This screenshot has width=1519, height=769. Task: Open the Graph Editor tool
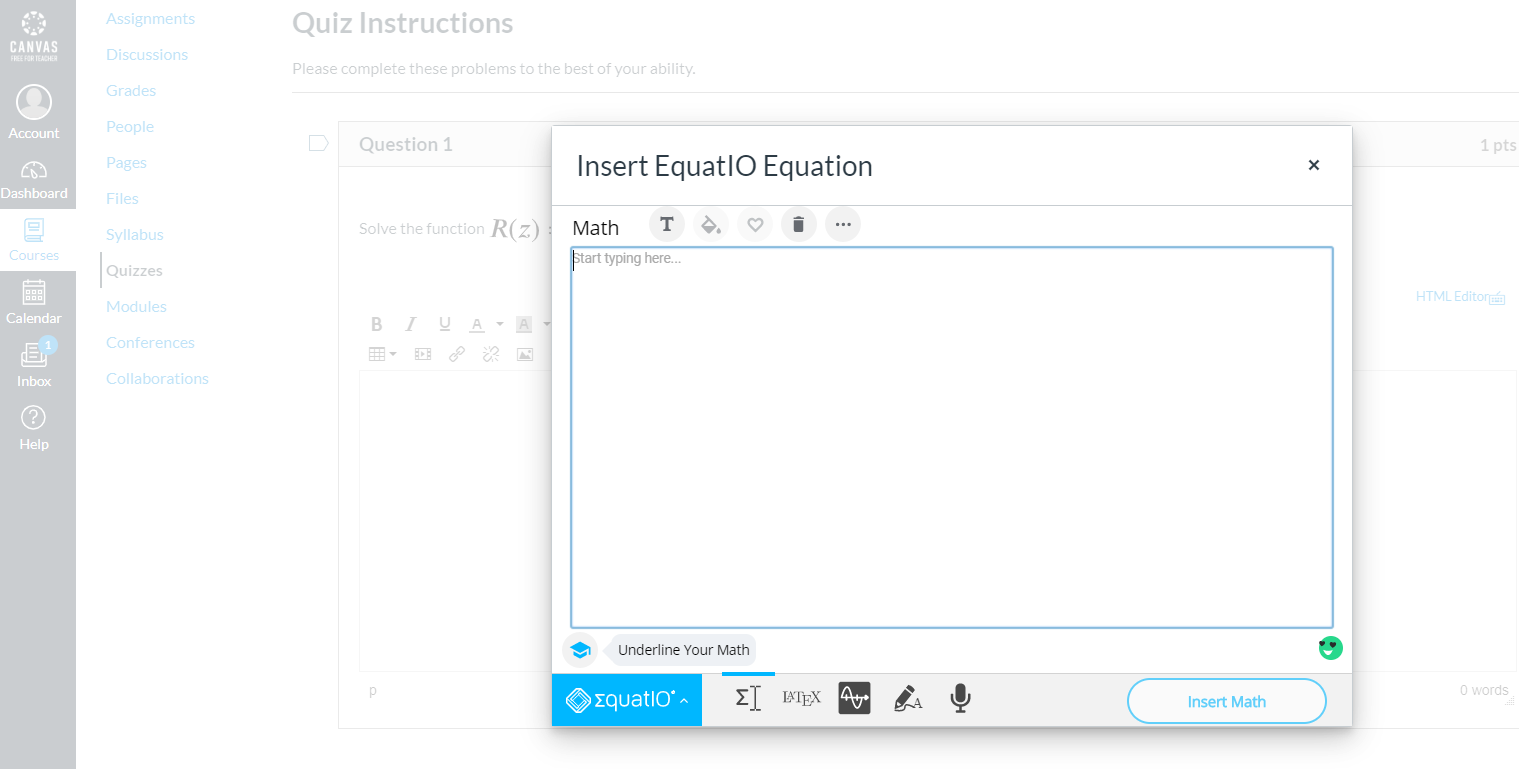854,698
